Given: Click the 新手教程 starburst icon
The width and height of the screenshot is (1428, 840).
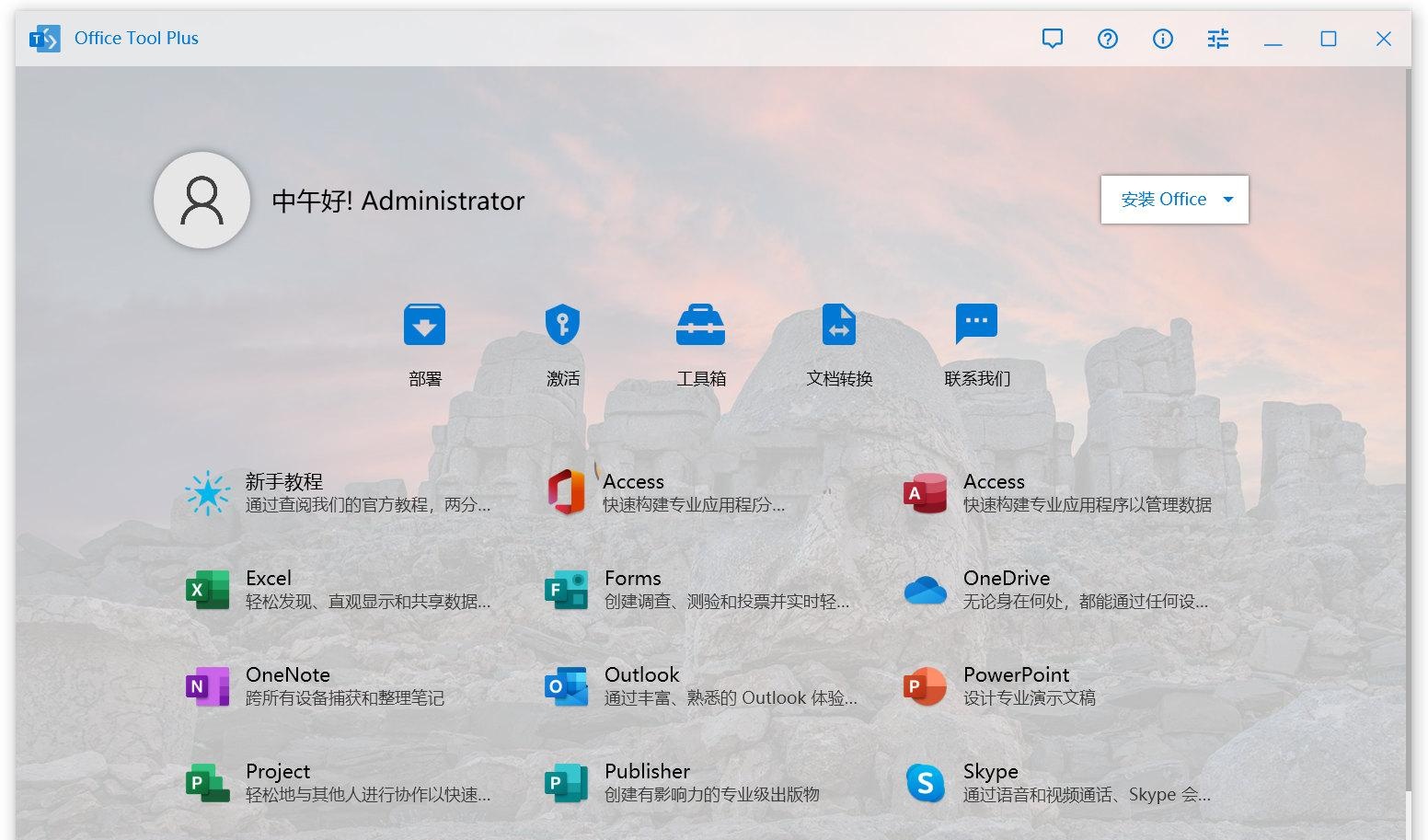Looking at the screenshot, I should point(208,493).
